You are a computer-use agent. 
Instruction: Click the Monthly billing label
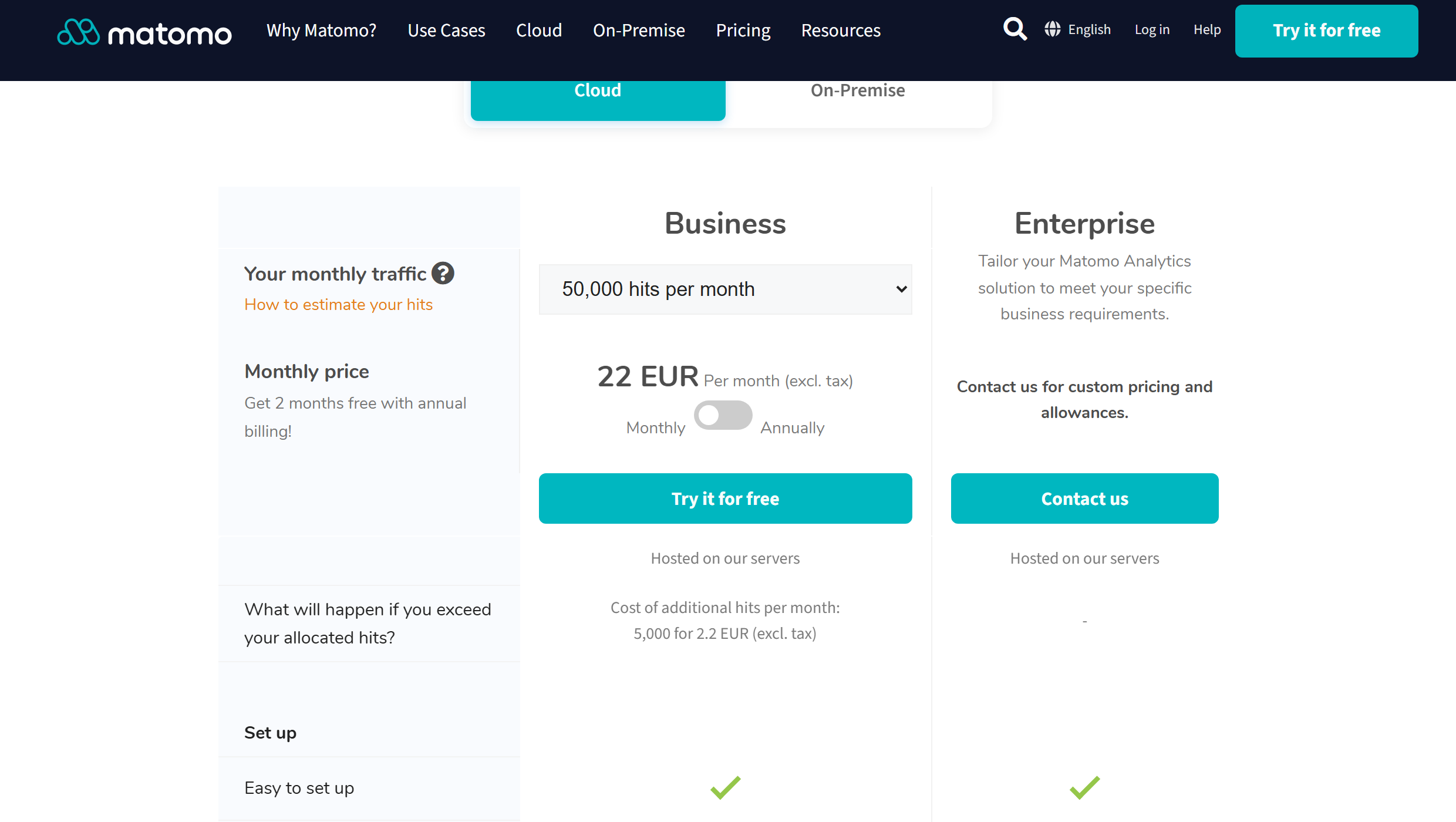tap(656, 427)
